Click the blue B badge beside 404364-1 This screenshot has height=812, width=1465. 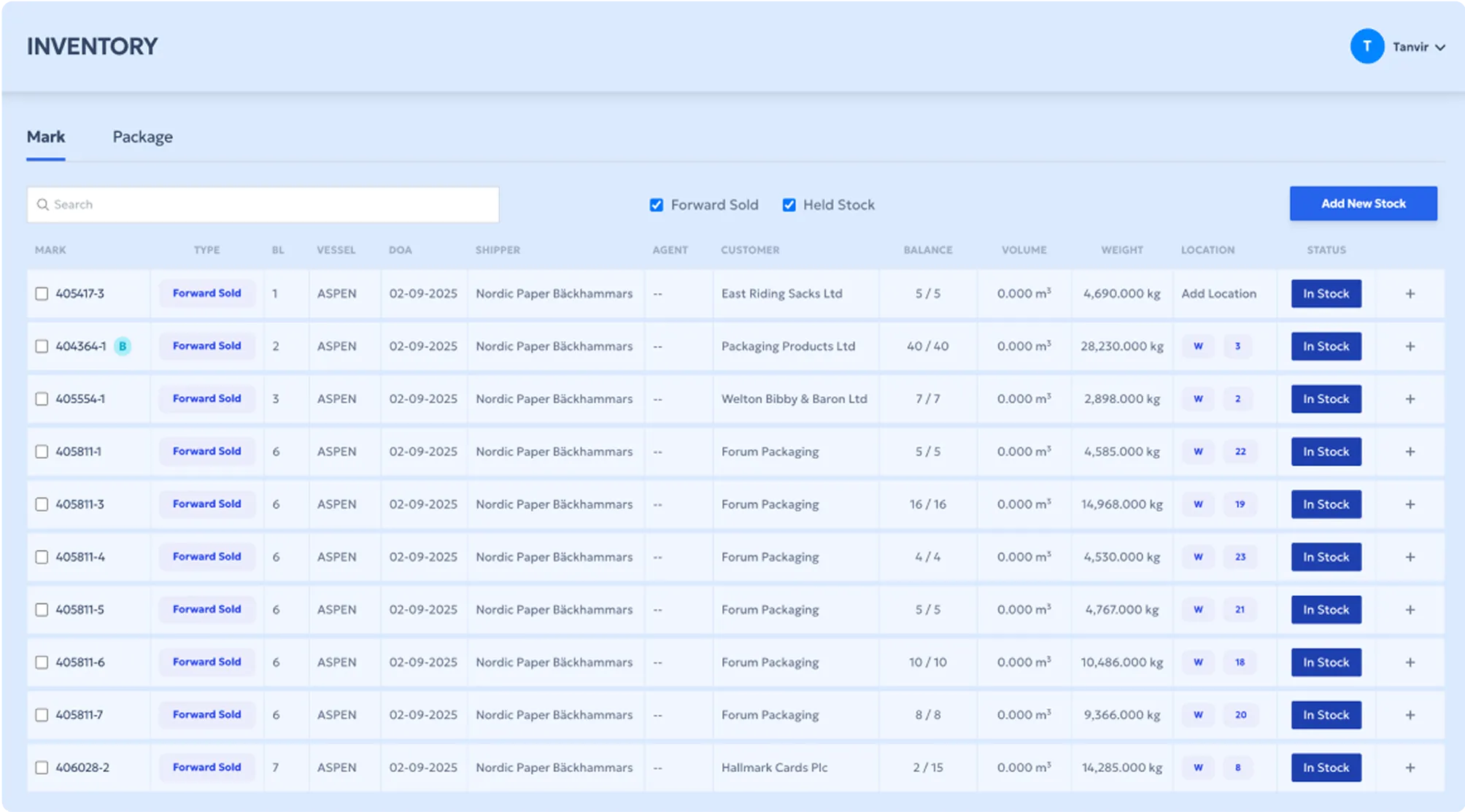click(x=123, y=347)
